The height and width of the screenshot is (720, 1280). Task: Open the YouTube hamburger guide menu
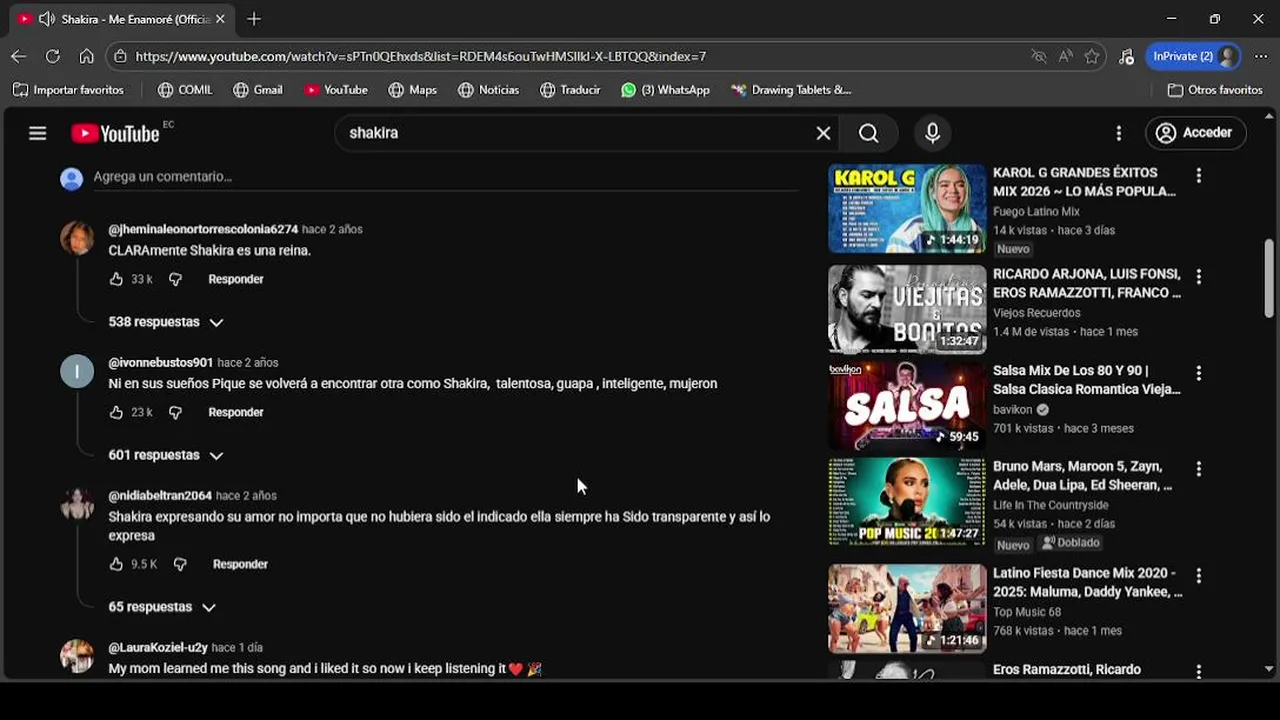(38, 133)
